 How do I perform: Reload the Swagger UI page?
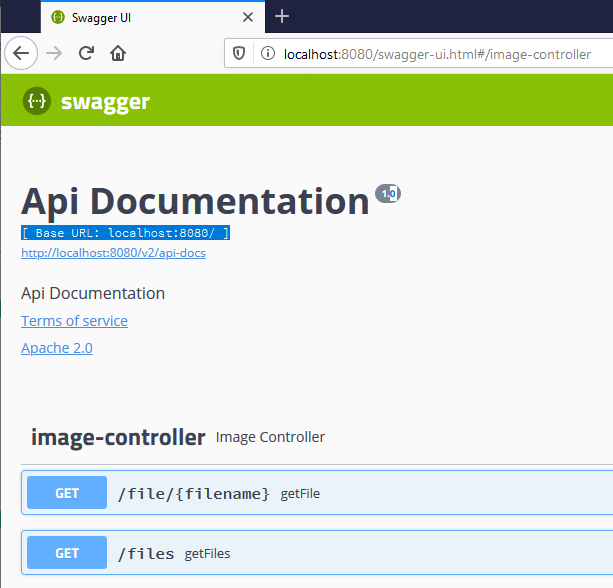tap(86, 53)
